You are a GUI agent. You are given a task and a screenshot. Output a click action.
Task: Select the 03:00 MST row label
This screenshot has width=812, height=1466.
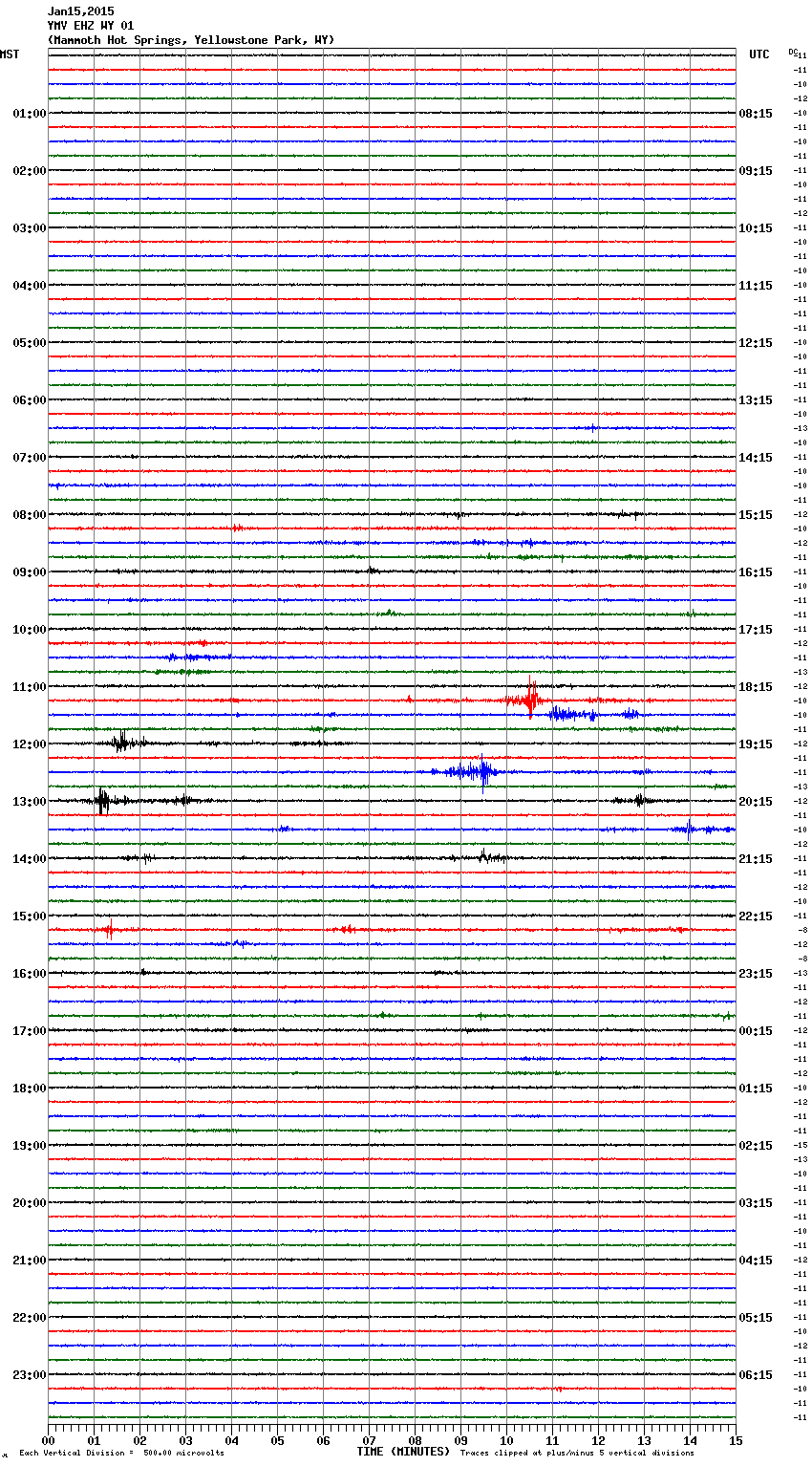[30, 228]
